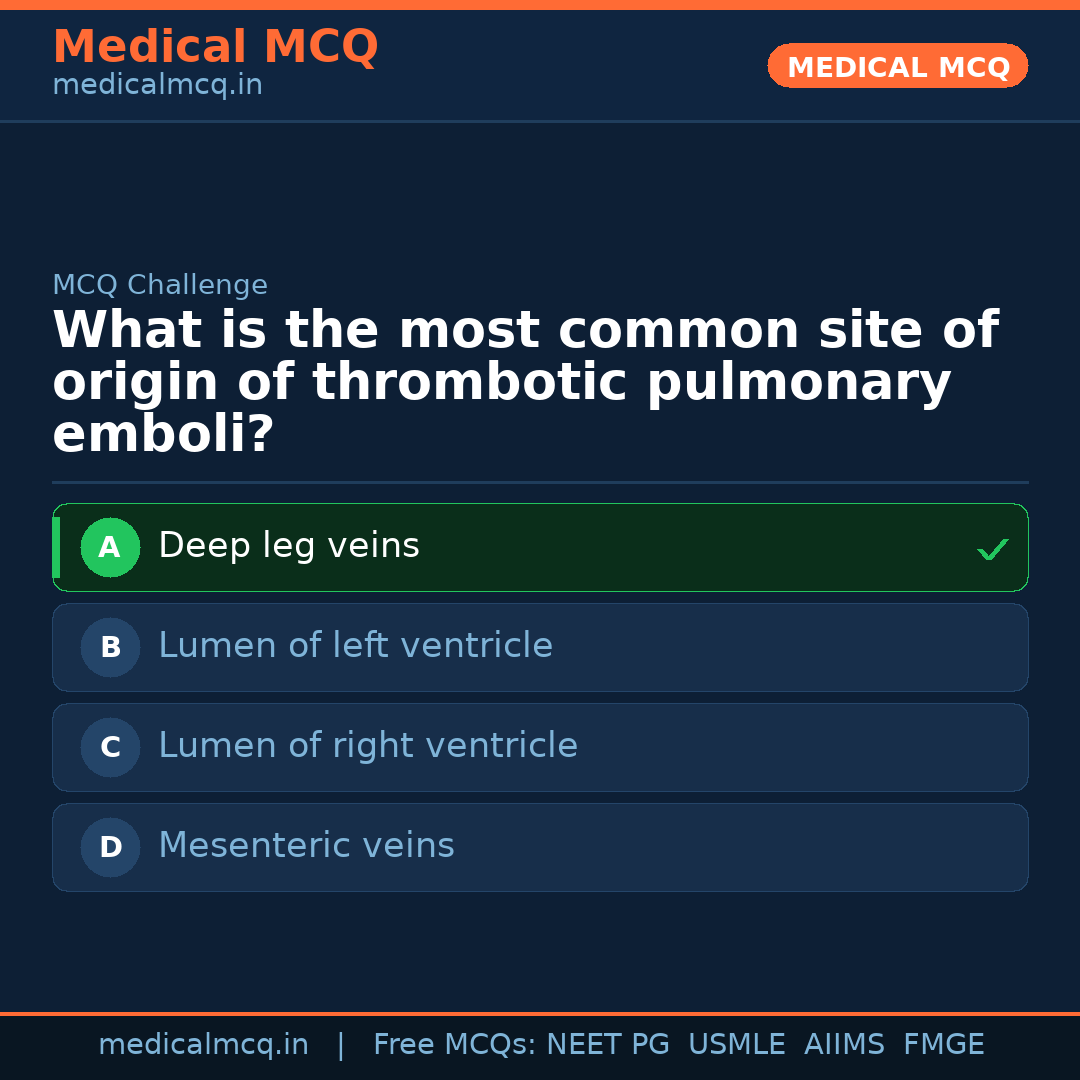Click the B letter circle icon

coord(110,647)
